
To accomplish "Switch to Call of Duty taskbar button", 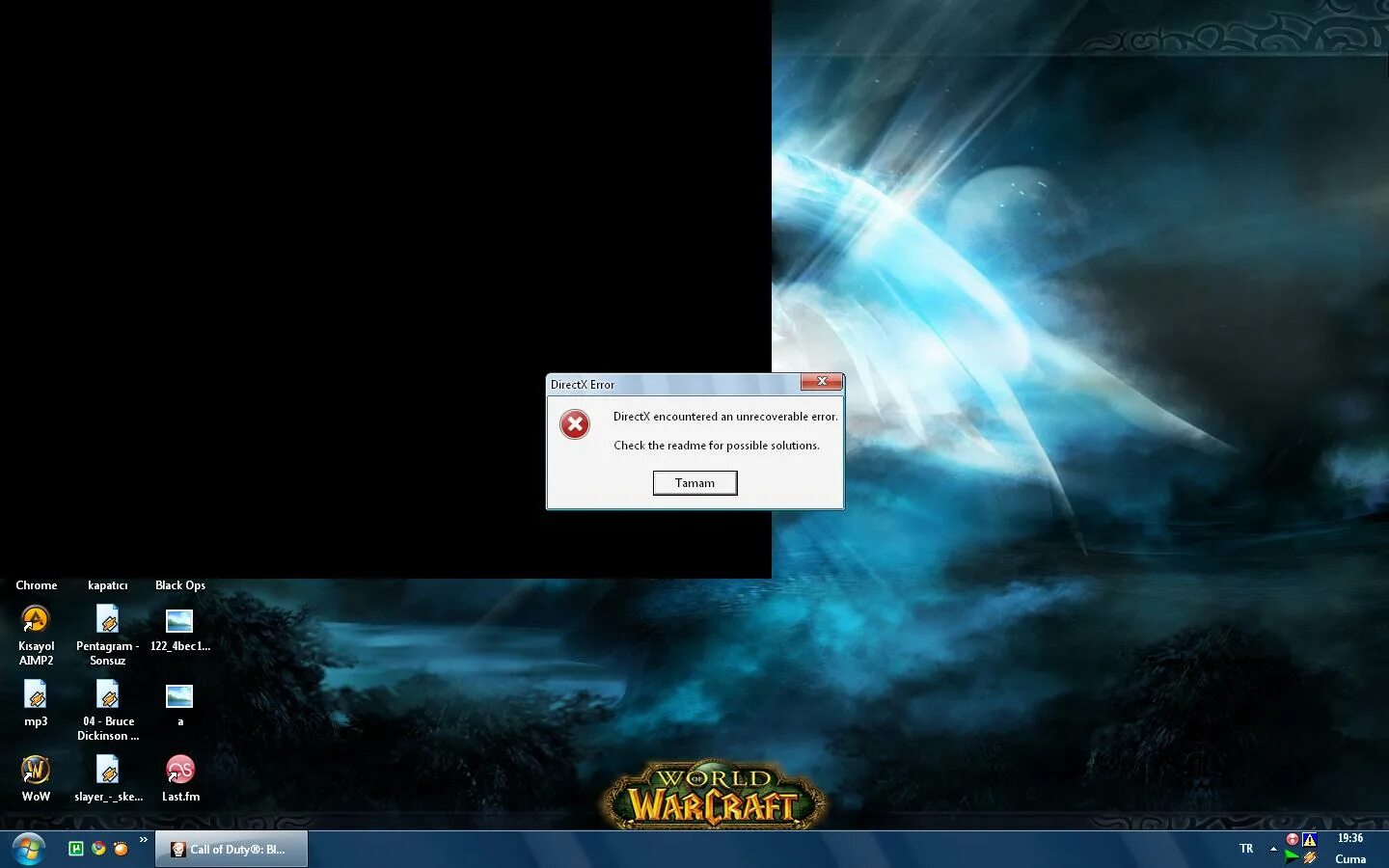I will (231, 850).
